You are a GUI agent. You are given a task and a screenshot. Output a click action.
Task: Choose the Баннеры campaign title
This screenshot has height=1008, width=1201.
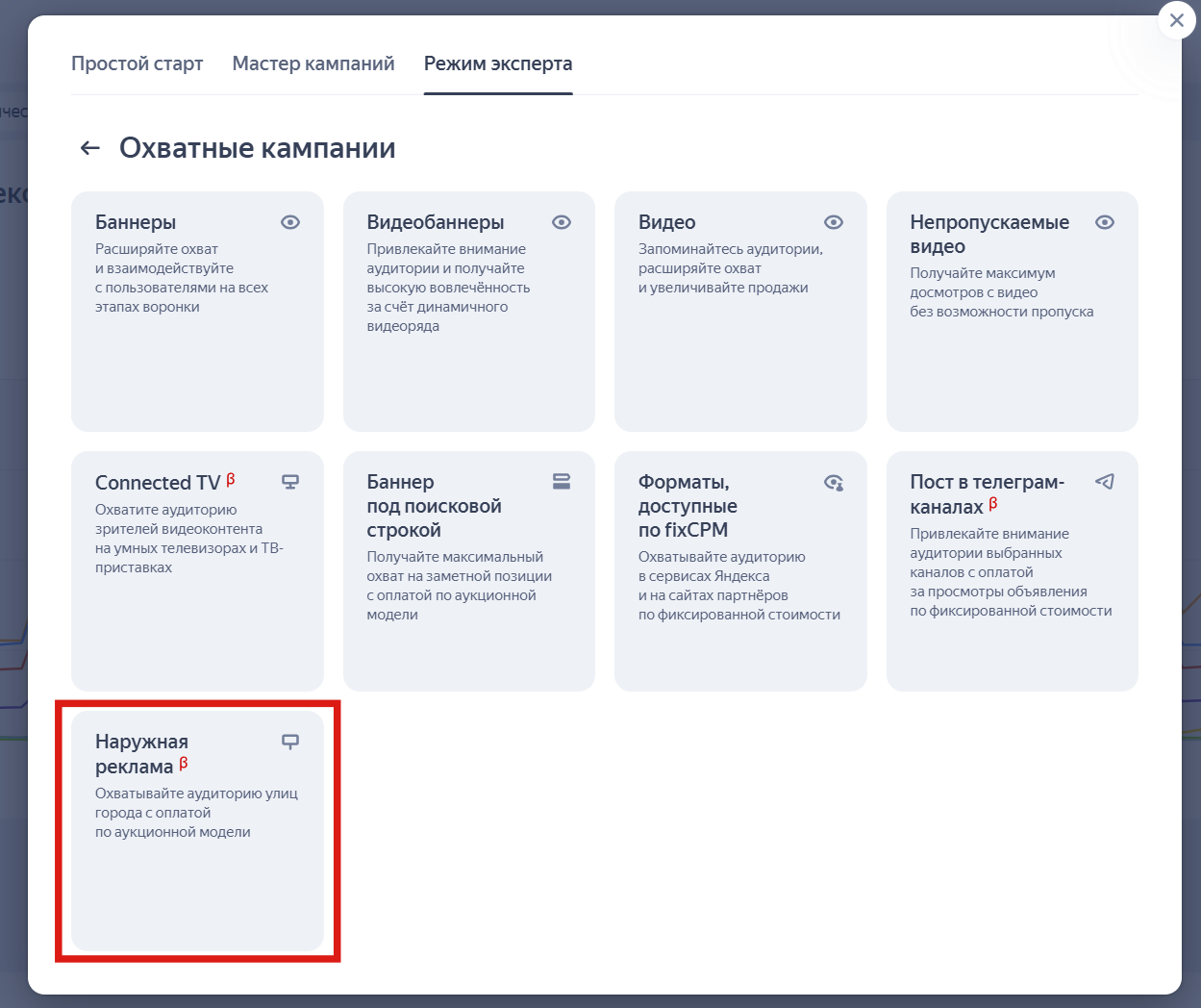(x=136, y=222)
